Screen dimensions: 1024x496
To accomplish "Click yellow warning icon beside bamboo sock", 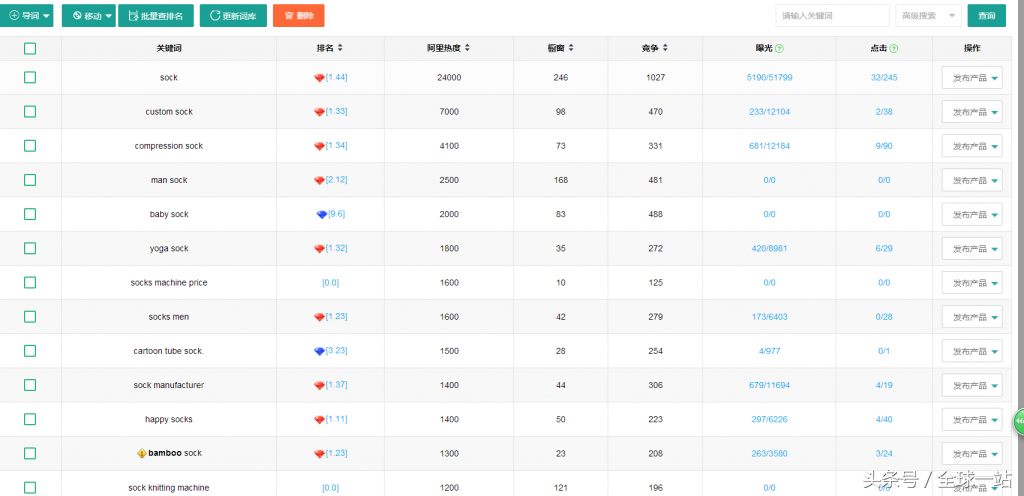I will point(142,454).
